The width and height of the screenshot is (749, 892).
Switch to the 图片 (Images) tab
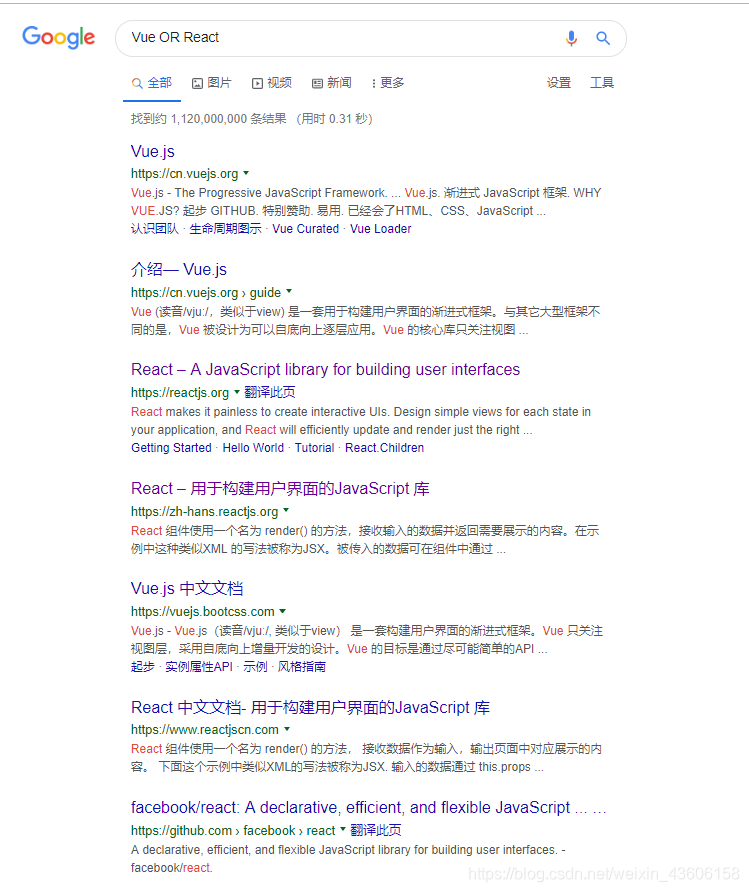(x=212, y=83)
